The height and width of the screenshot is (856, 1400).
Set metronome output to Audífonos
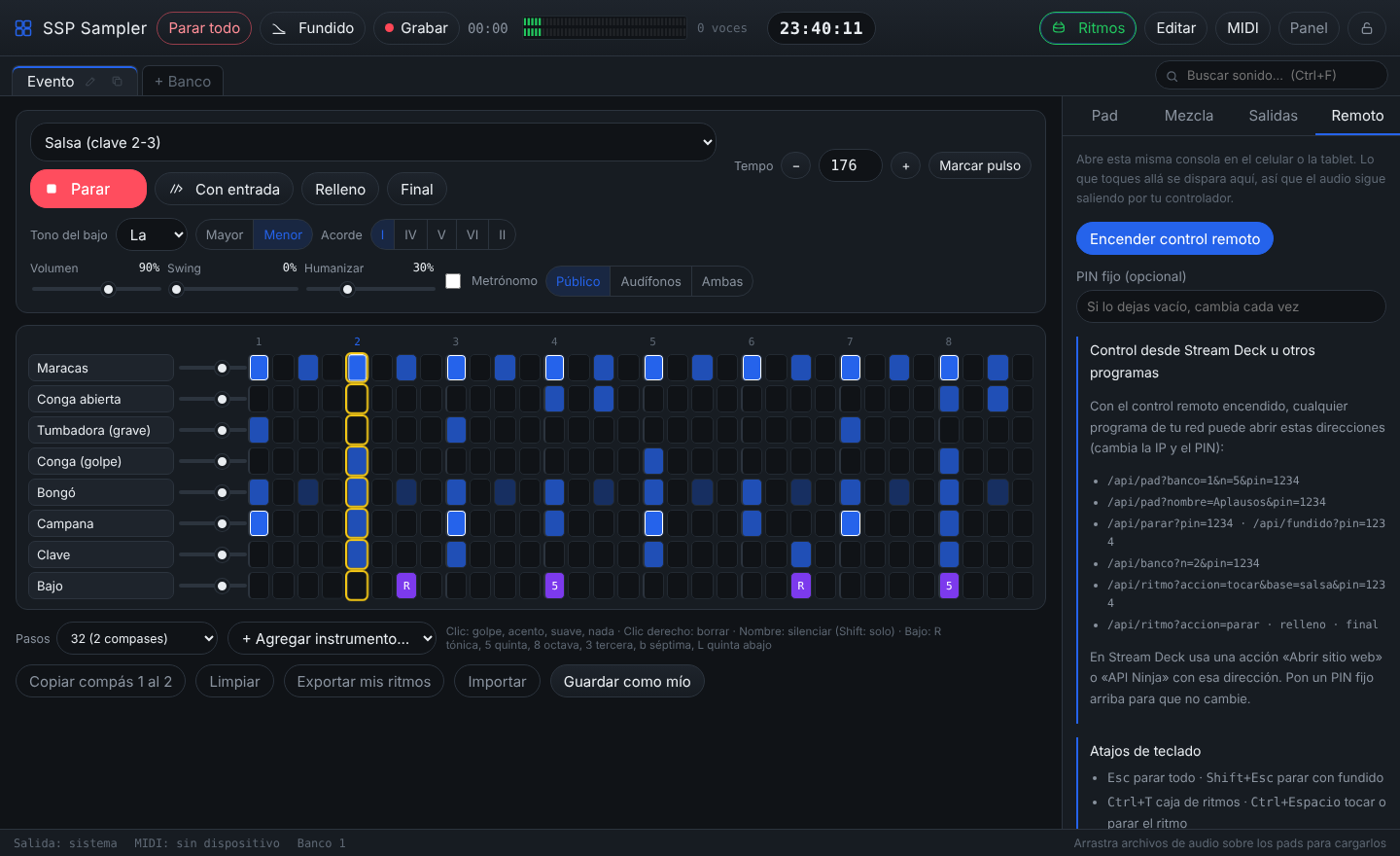point(650,281)
